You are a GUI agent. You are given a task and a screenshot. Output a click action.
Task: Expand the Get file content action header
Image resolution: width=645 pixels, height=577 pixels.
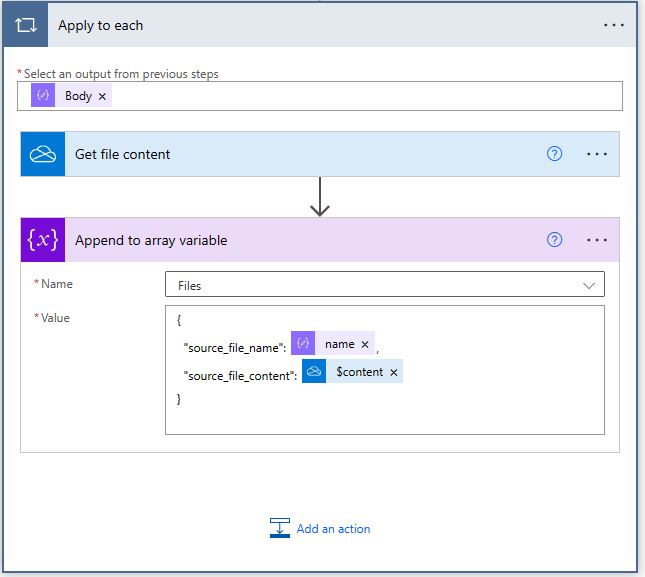point(300,154)
